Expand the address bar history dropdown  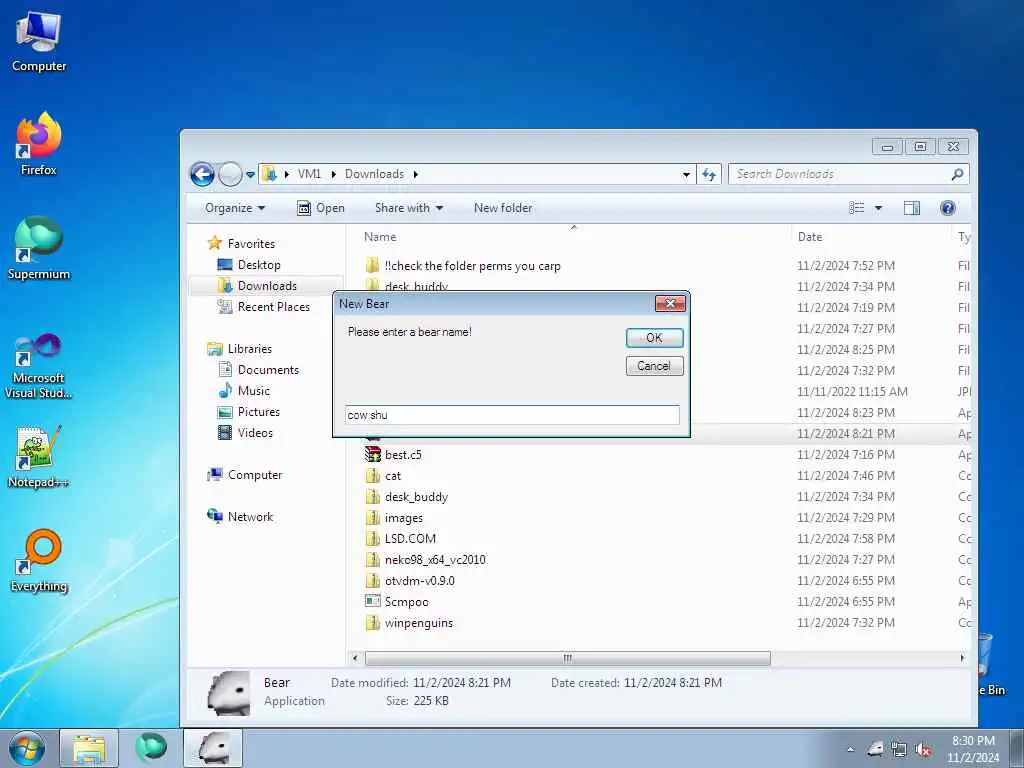[686, 174]
